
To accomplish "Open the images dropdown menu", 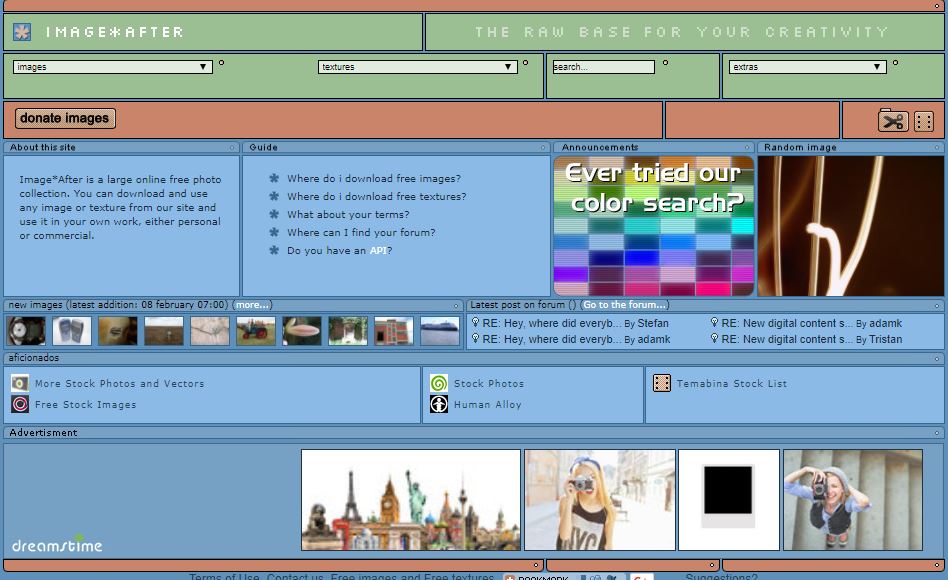I will (112, 67).
